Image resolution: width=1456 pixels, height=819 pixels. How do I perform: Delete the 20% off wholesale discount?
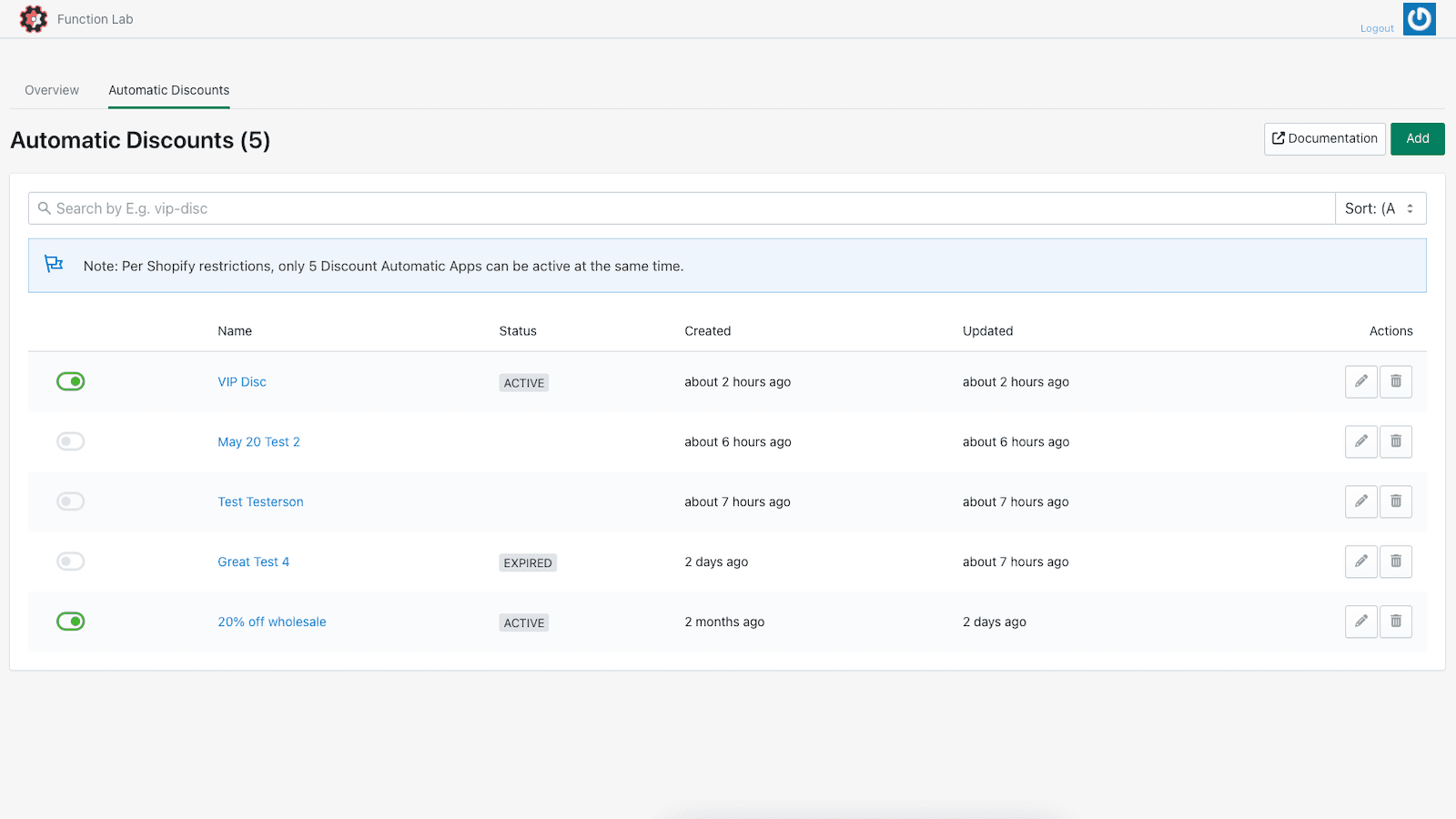[x=1395, y=622]
